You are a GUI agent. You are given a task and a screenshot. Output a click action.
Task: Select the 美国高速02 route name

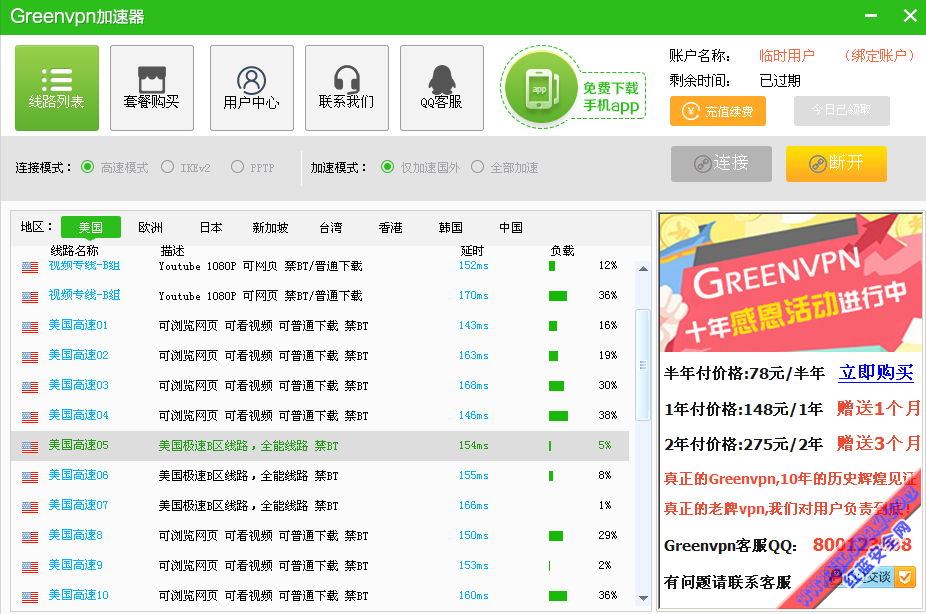tap(78, 355)
